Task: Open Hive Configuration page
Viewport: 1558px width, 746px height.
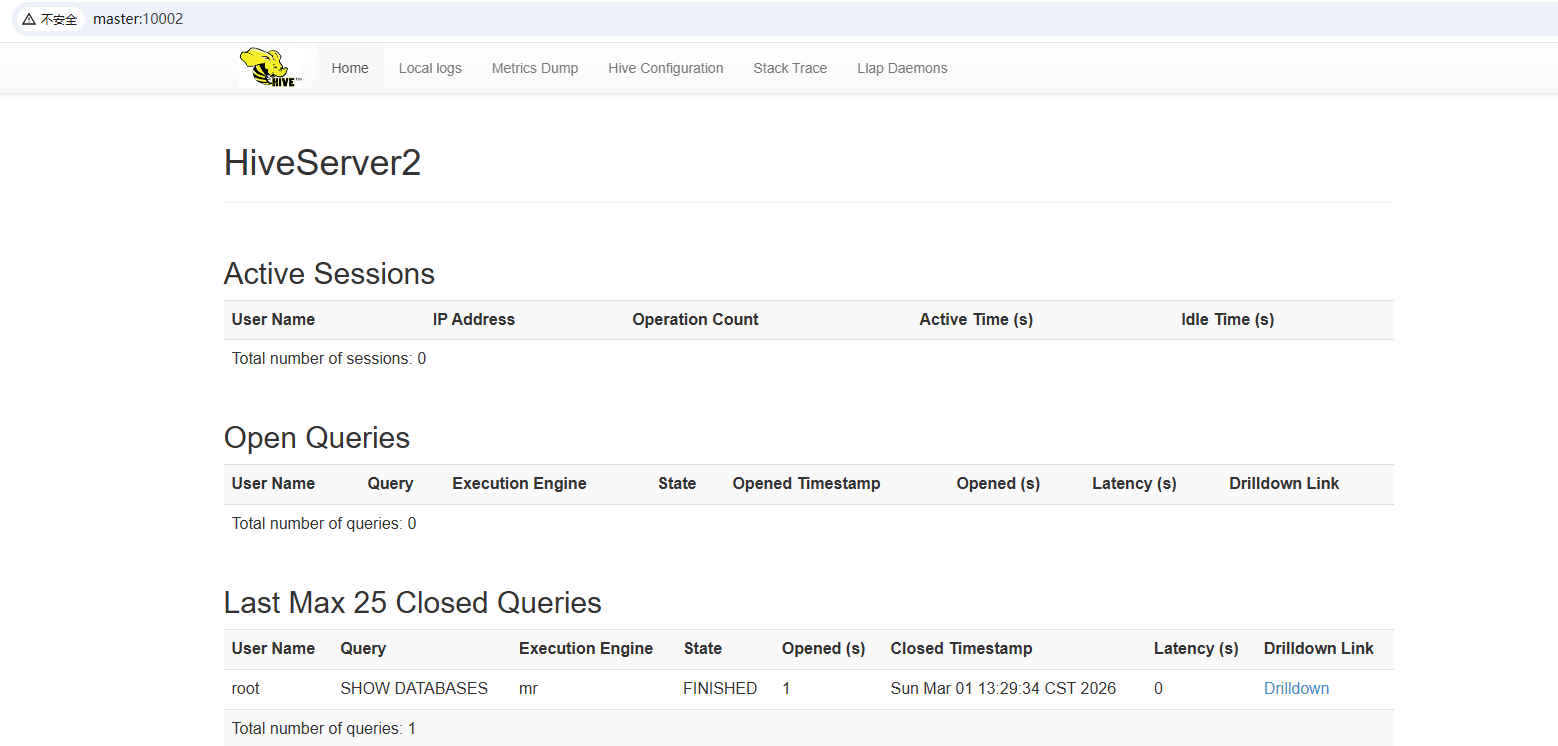Action: click(666, 68)
